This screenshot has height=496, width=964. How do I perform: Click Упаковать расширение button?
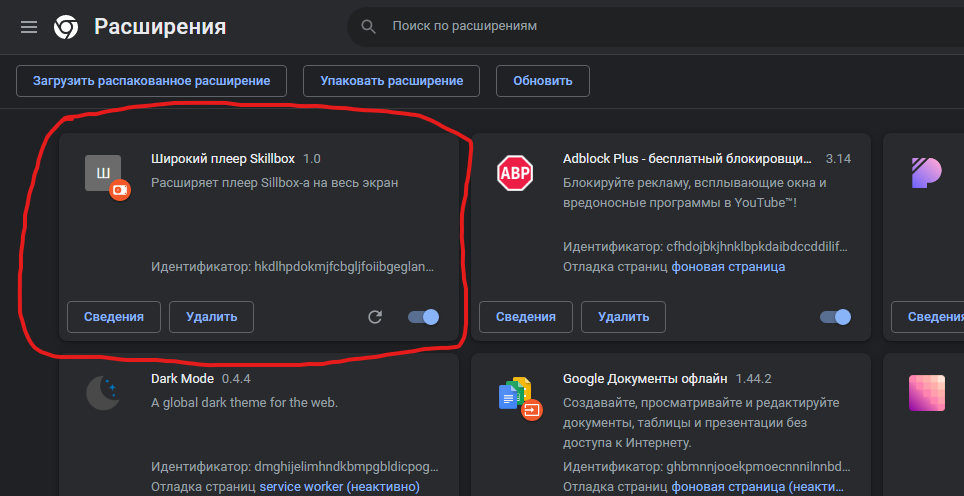[x=392, y=81]
